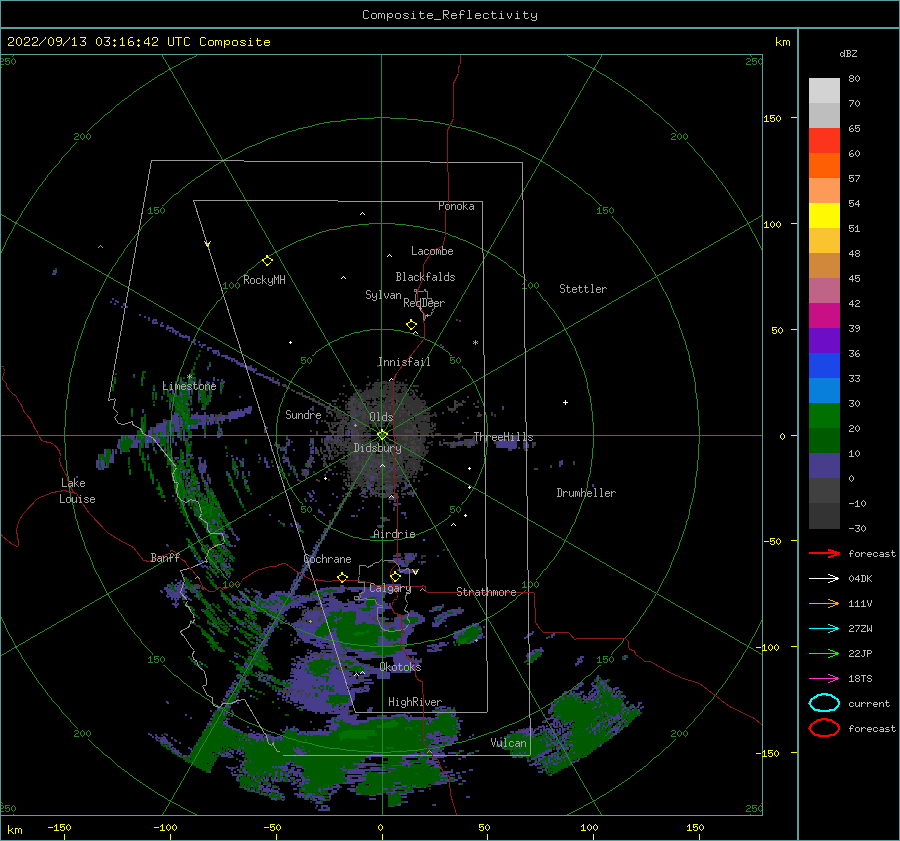
Task: Click the dBZ legend heading
Action: click(x=848, y=53)
